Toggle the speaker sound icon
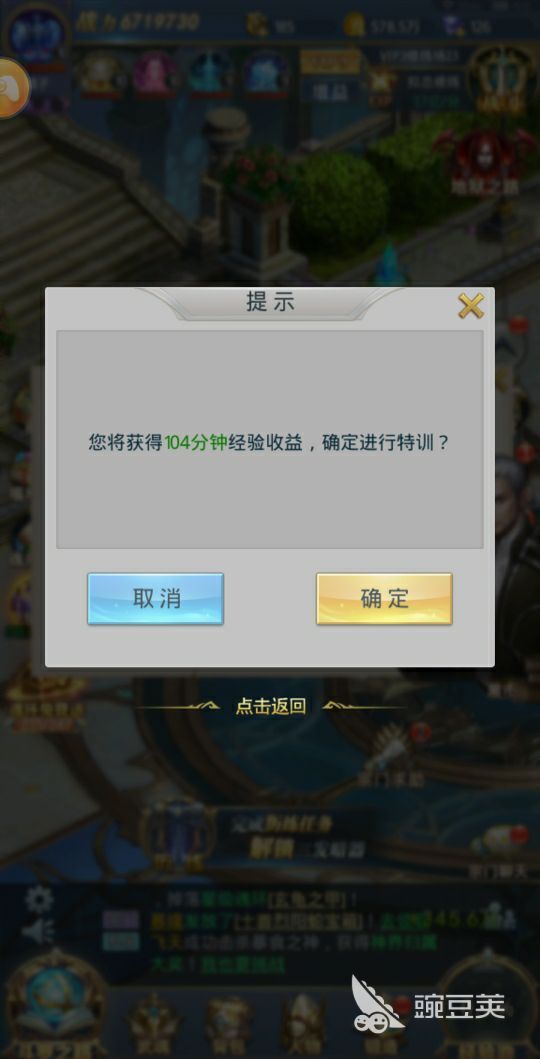Image resolution: width=540 pixels, height=1059 pixels. (37, 932)
